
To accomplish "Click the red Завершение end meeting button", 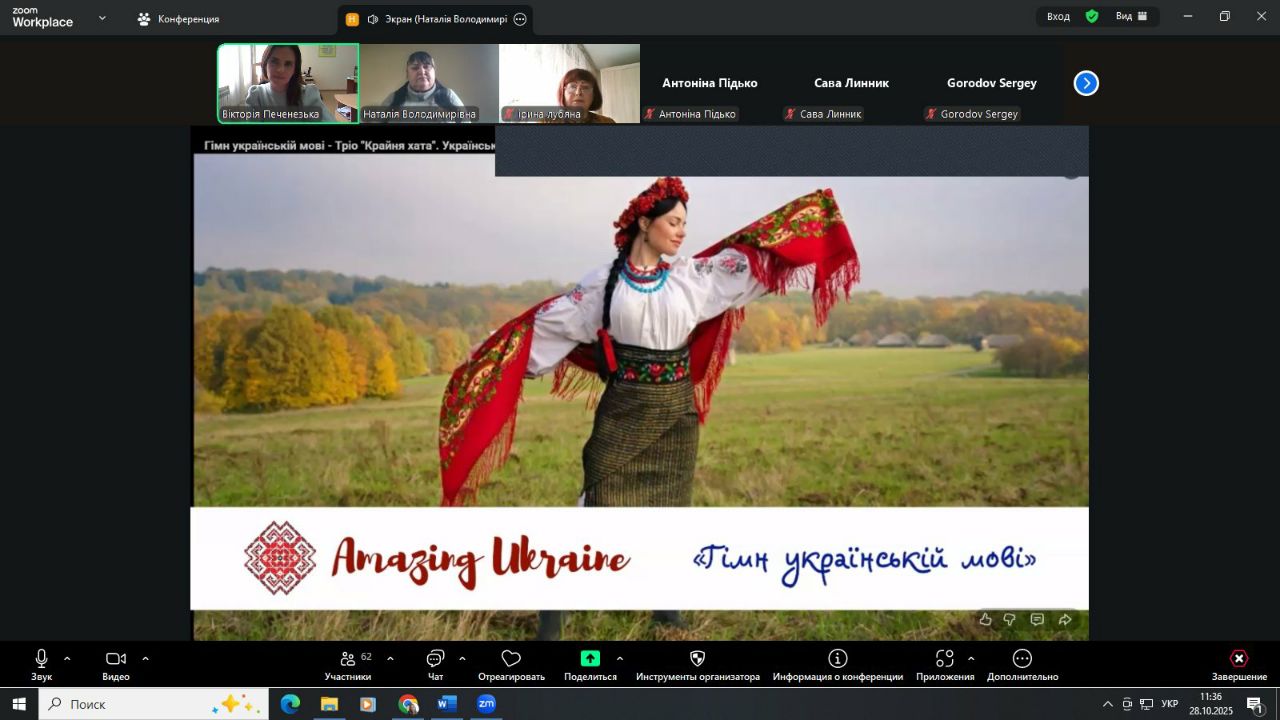I will 1238,660.
